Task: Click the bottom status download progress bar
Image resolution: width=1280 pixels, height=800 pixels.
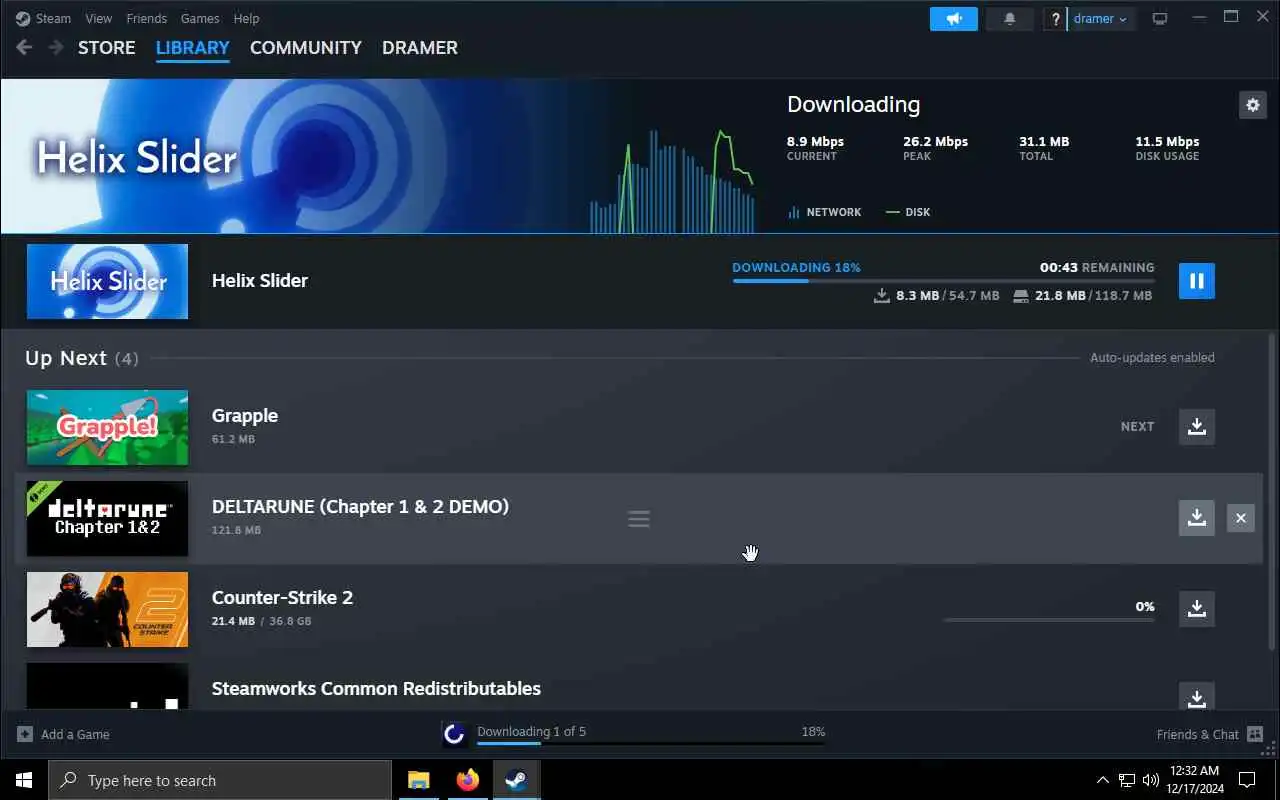Action: [x=651, y=743]
